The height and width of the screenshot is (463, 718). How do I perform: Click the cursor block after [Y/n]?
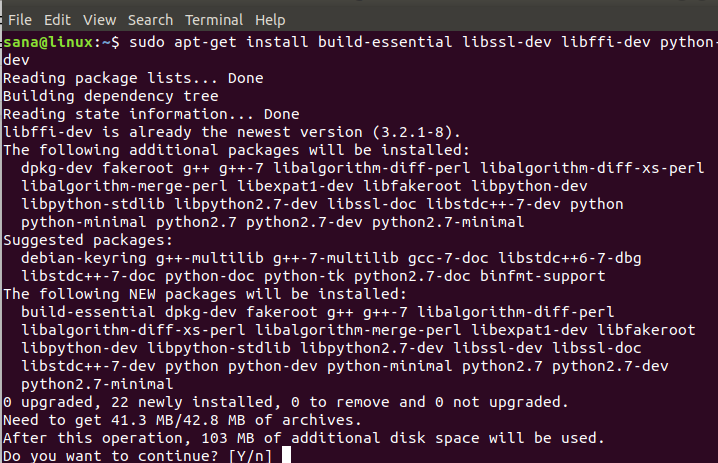[x=286, y=455]
